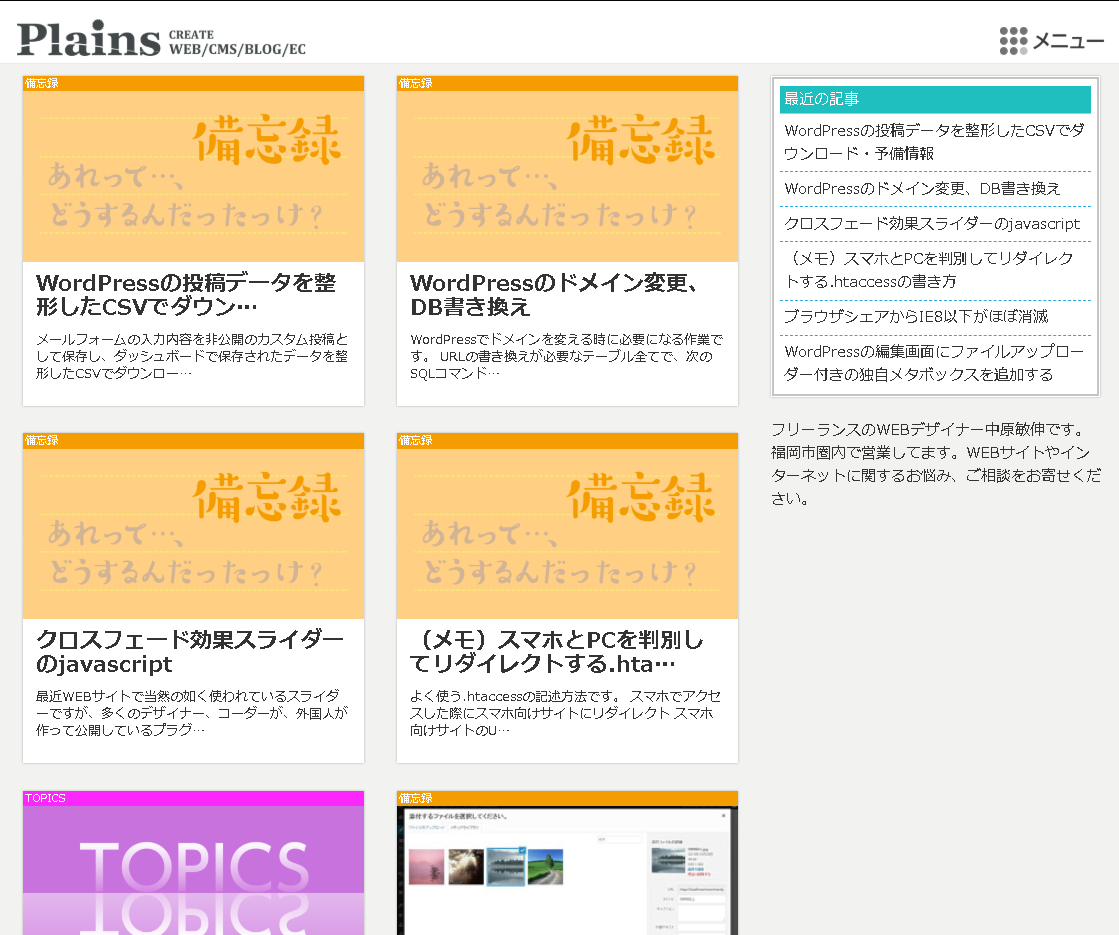The height and width of the screenshot is (935, 1119).
Task: Click メニュー in the top right corner
Action: point(1068,41)
